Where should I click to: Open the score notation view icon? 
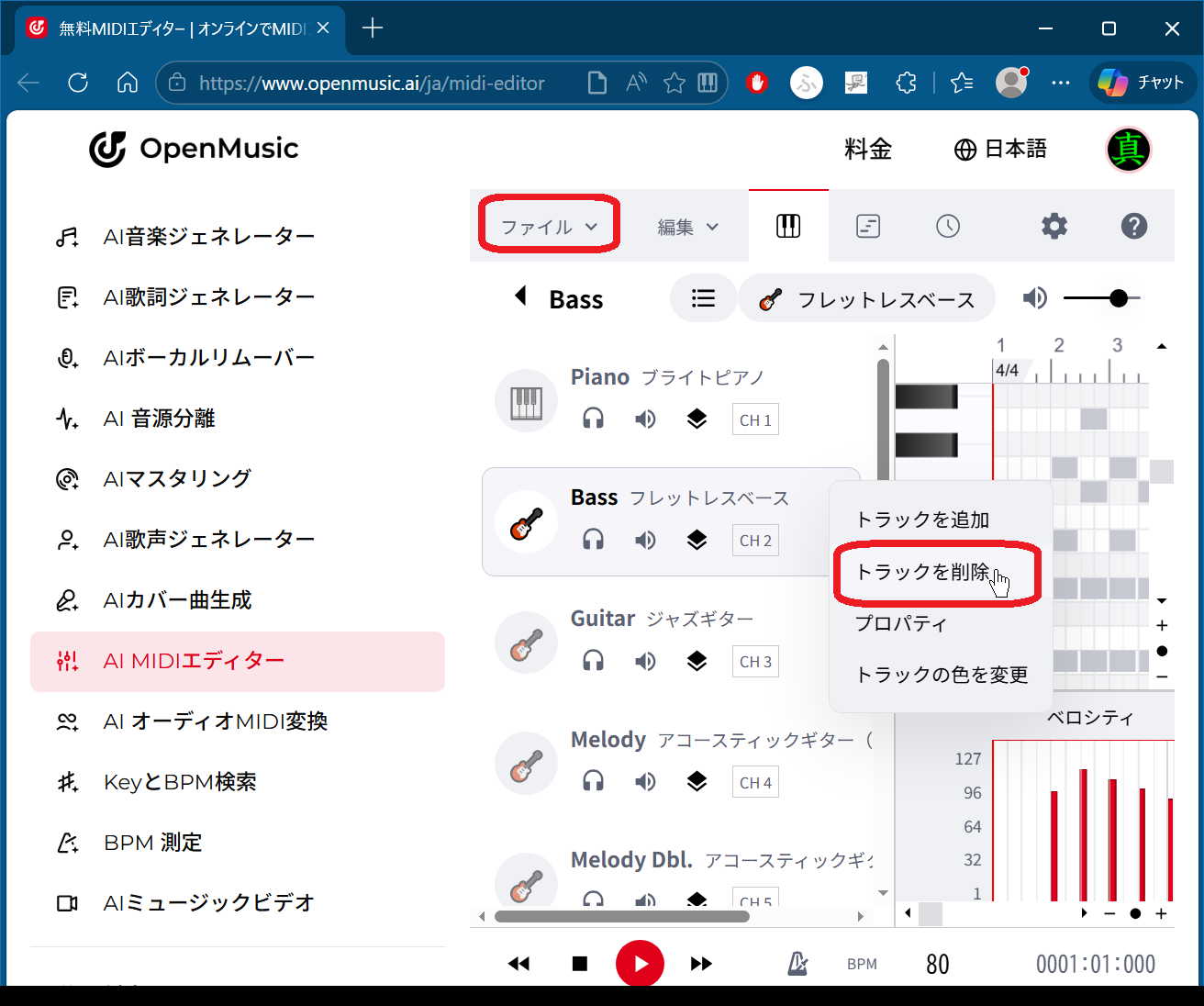click(868, 226)
